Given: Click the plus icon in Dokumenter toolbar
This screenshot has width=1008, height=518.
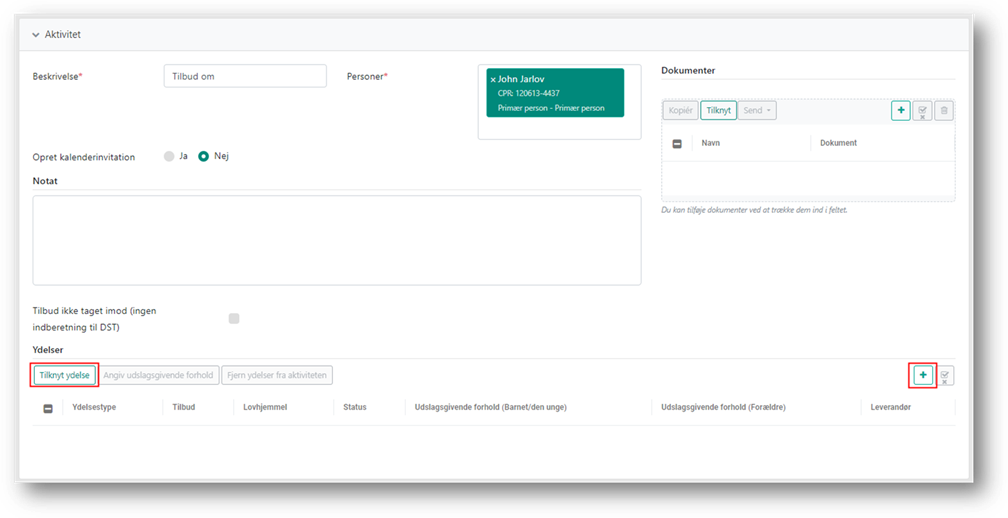Looking at the screenshot, I should click(900, 110).
